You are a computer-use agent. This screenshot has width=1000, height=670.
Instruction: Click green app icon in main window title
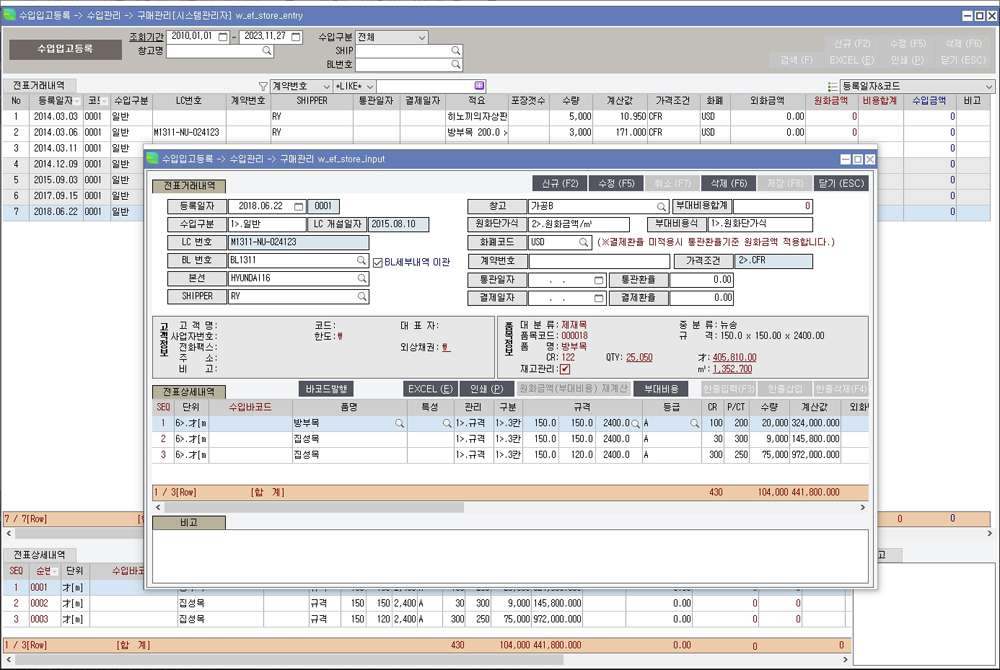tap(10, 15)
